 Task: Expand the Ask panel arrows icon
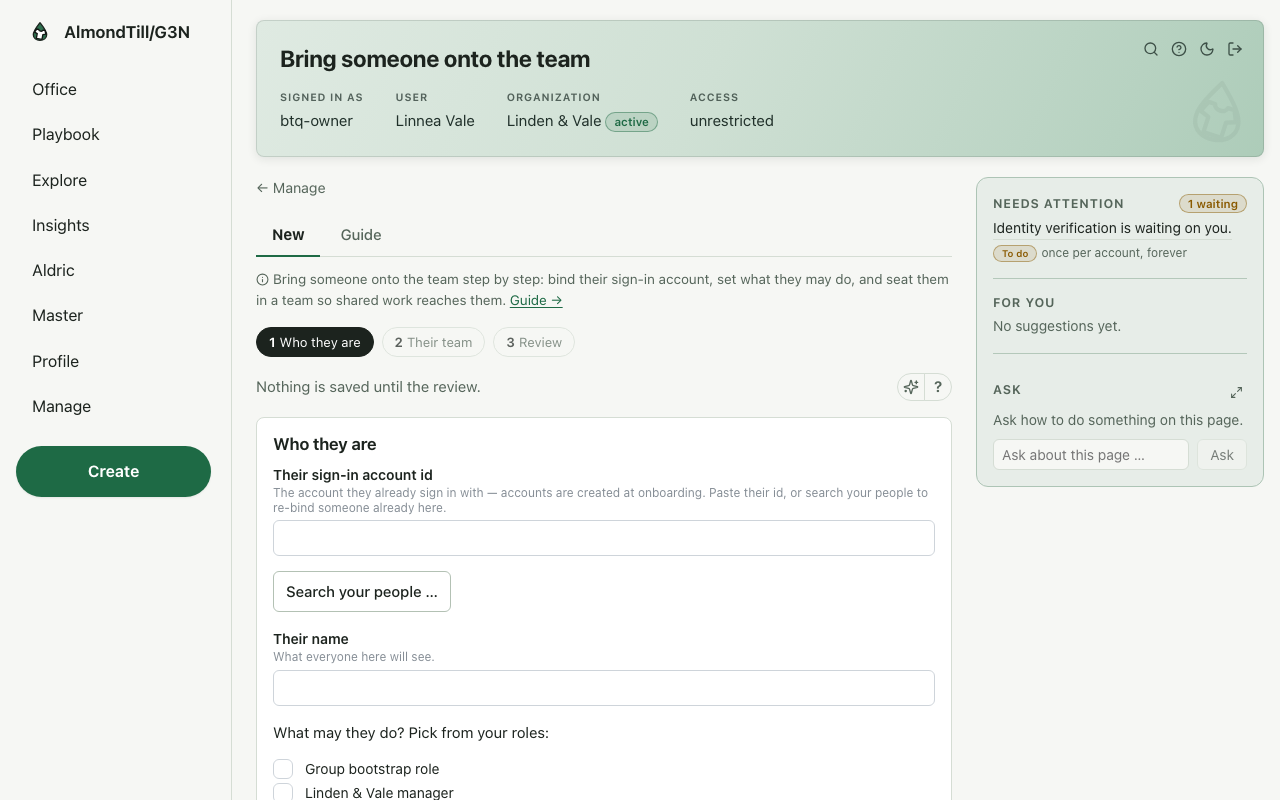pyautogui.click(x=1236, y=392)
